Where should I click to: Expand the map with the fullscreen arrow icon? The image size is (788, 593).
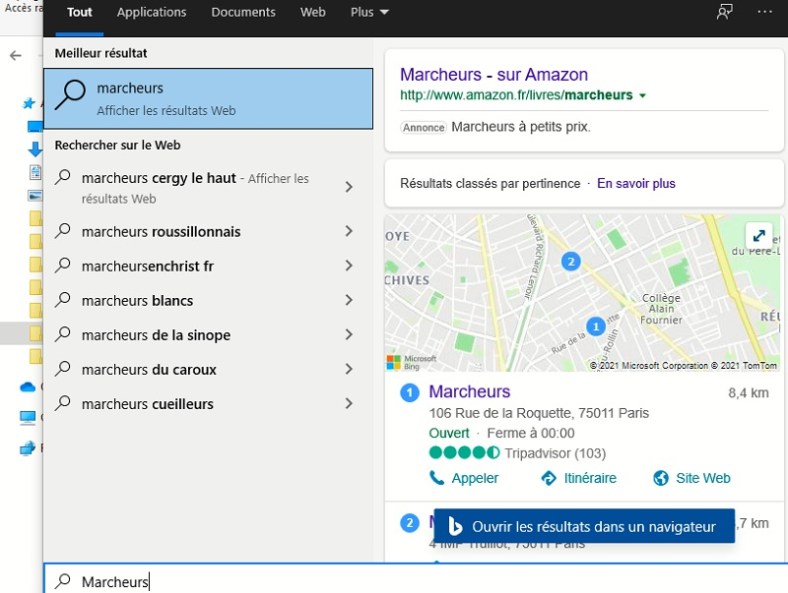[x=759, y=236]
